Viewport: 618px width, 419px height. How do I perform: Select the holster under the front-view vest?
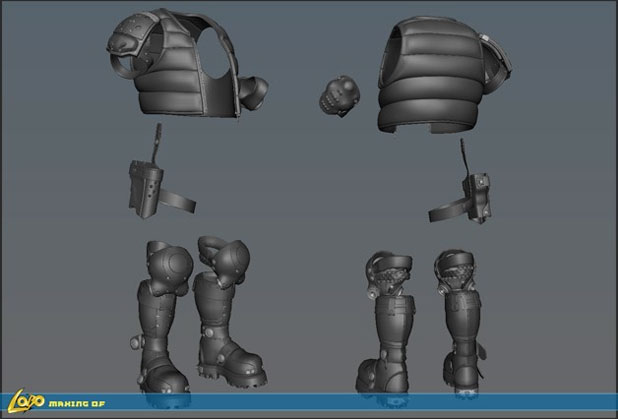click(x=161, y=172)
